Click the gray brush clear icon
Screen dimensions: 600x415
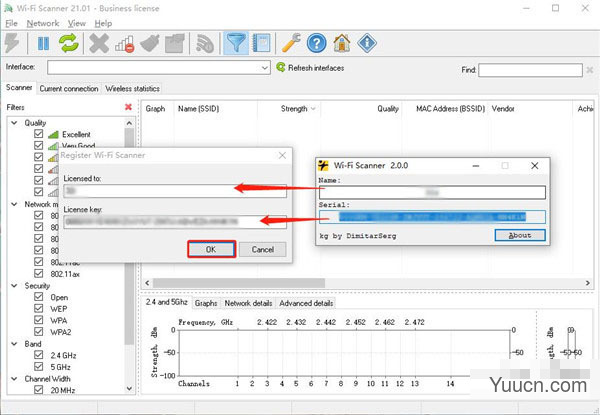pyautogui.click(x=150, y=43)
